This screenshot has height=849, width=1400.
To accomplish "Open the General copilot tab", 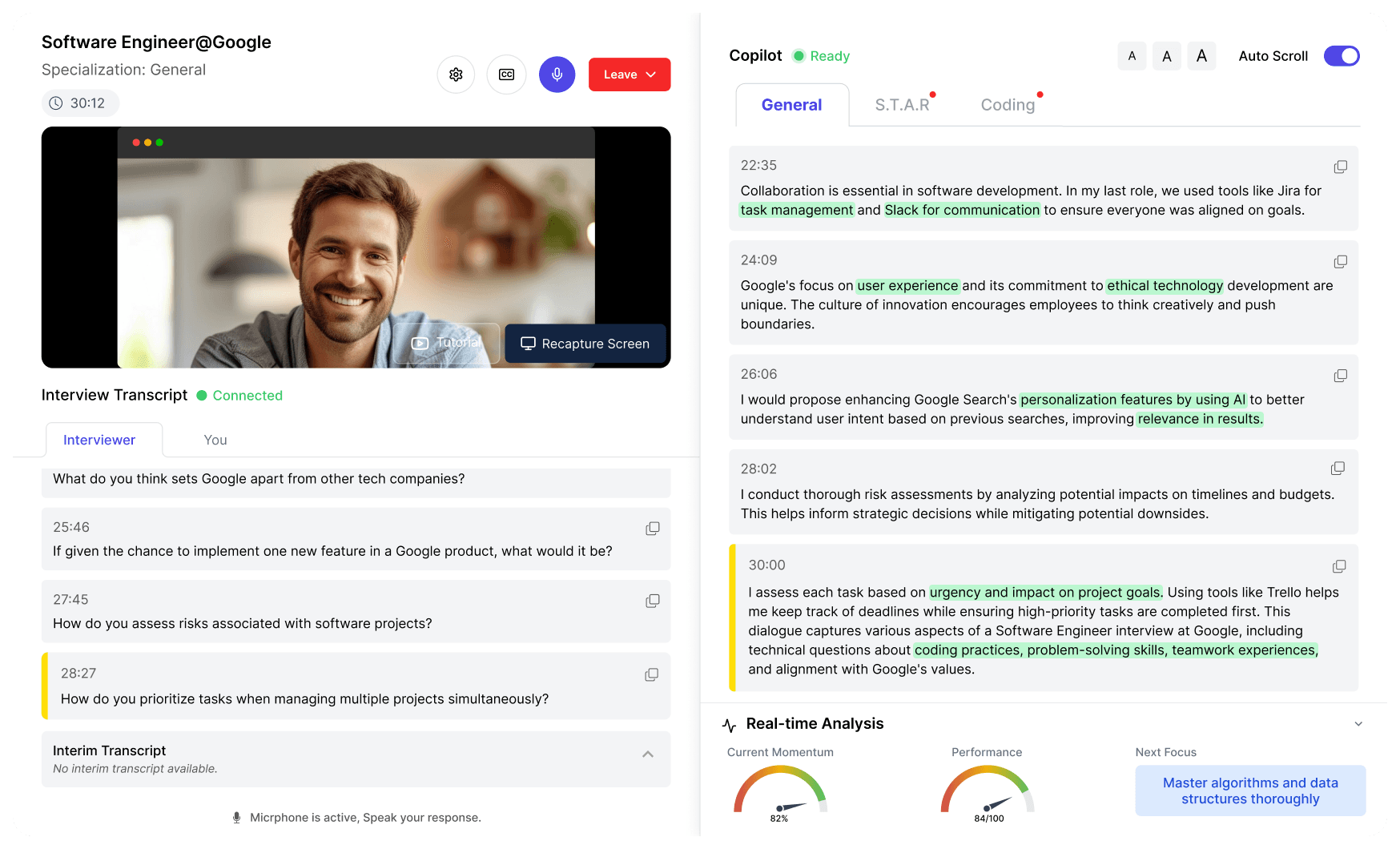I will (791, 105).
